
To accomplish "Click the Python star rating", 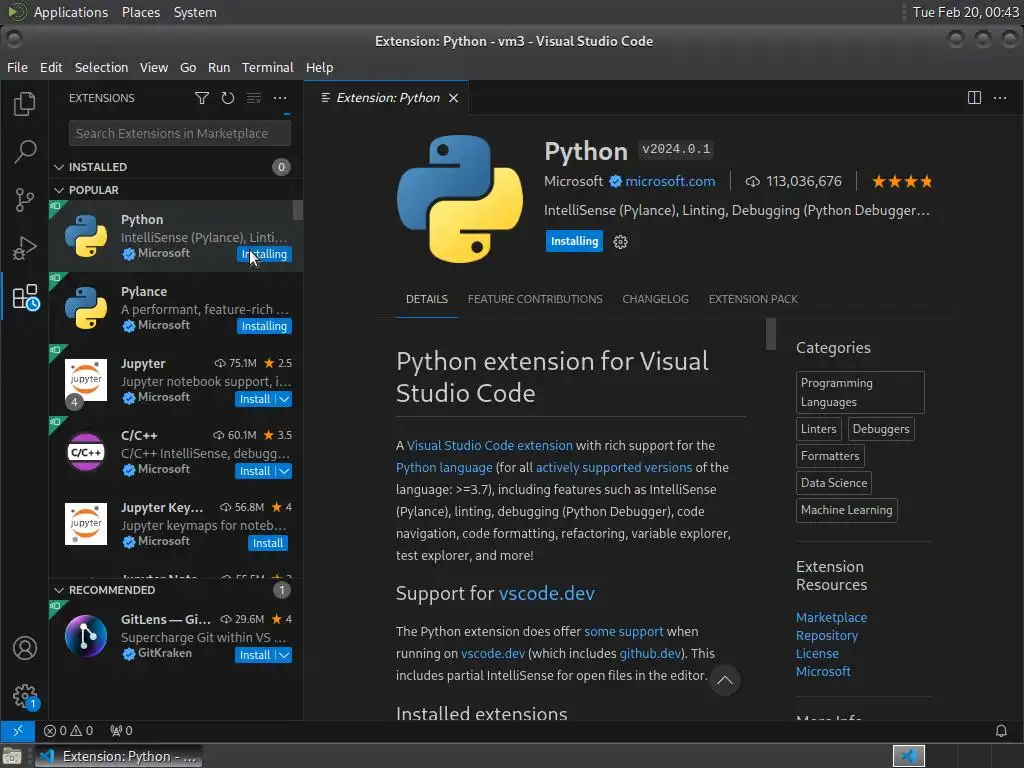I will tap(902, 182).
